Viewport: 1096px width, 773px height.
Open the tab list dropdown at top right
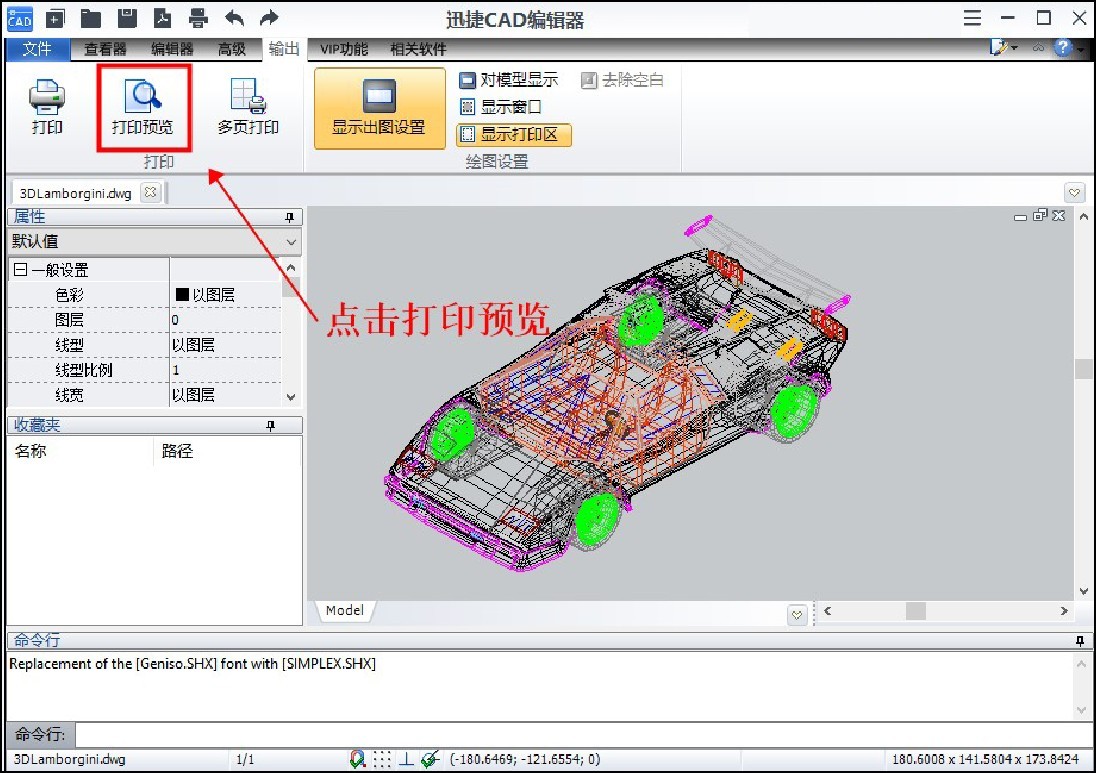tap(1074, 192)
